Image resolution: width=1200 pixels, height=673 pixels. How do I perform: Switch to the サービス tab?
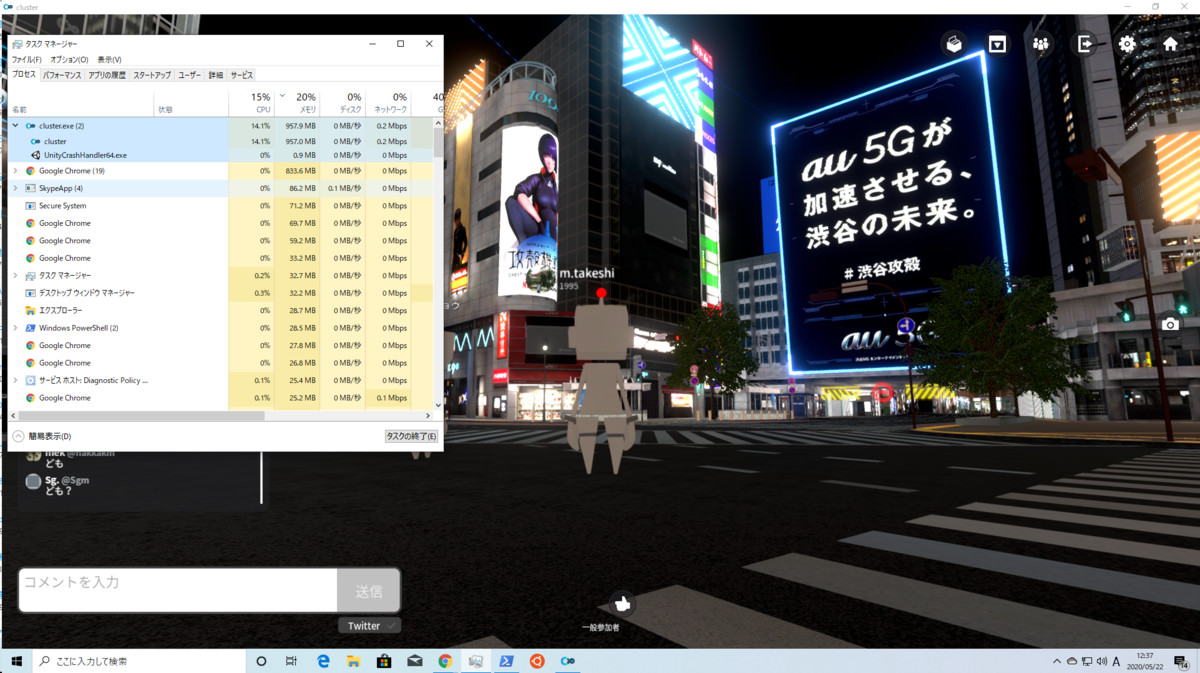(x=242, y=75)
